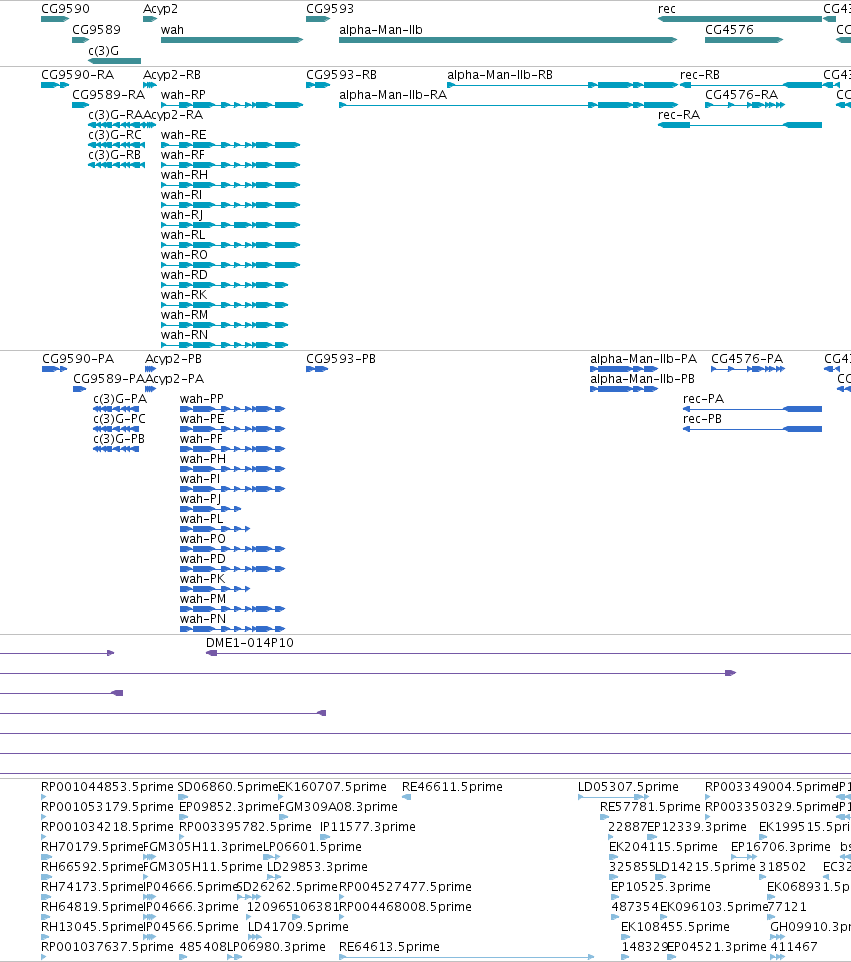The width and height of the screenshot is (851, 962).
Task: Click transcript label alpha-Man-IIb-RB
Action: [500, 75]
